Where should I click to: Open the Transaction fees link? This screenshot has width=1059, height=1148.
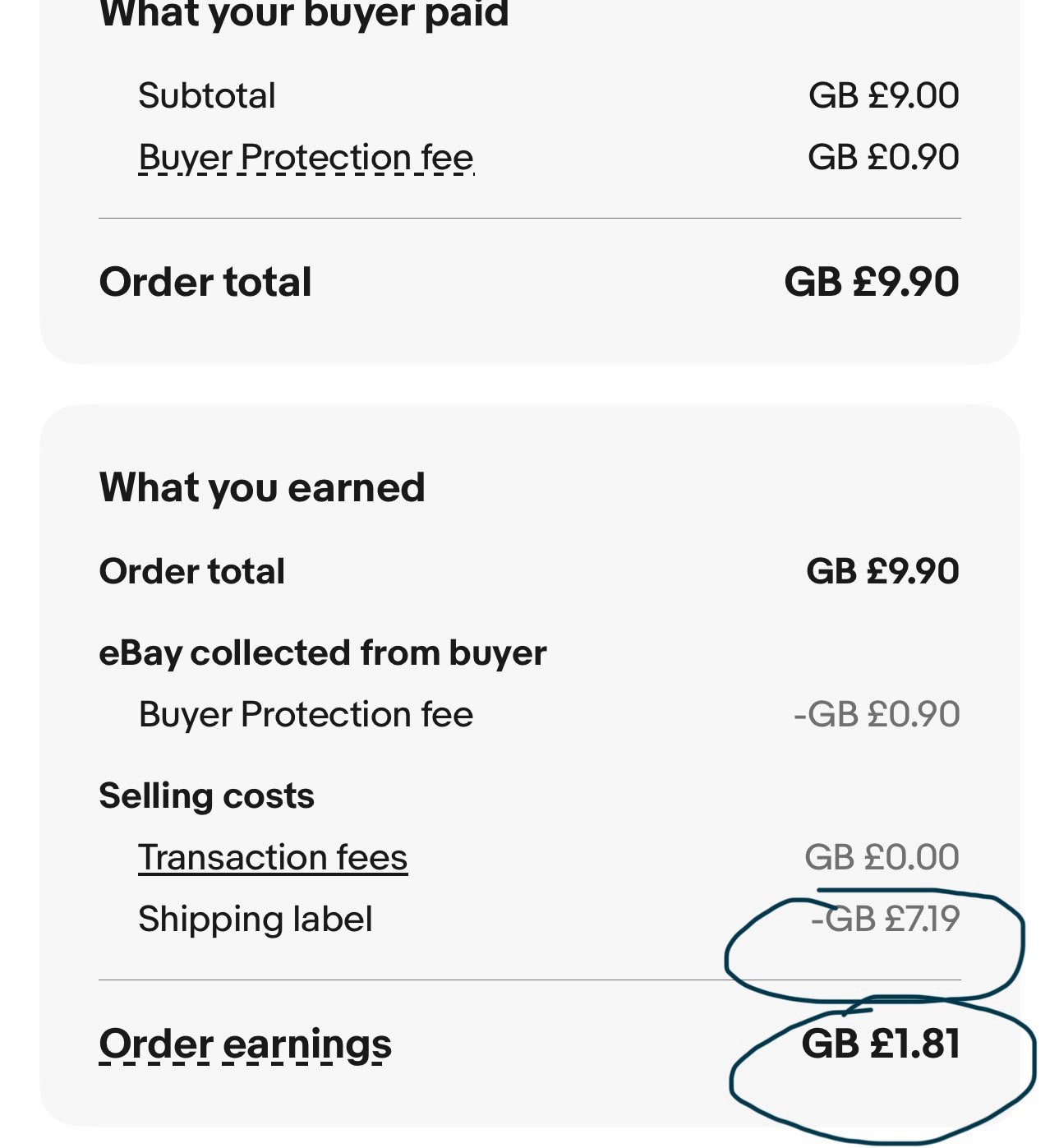tap(273, 858)
